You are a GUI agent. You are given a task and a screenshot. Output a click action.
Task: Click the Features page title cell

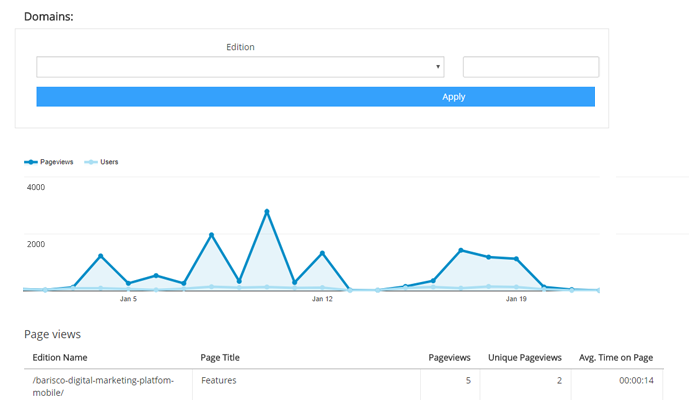pos(218,380)
